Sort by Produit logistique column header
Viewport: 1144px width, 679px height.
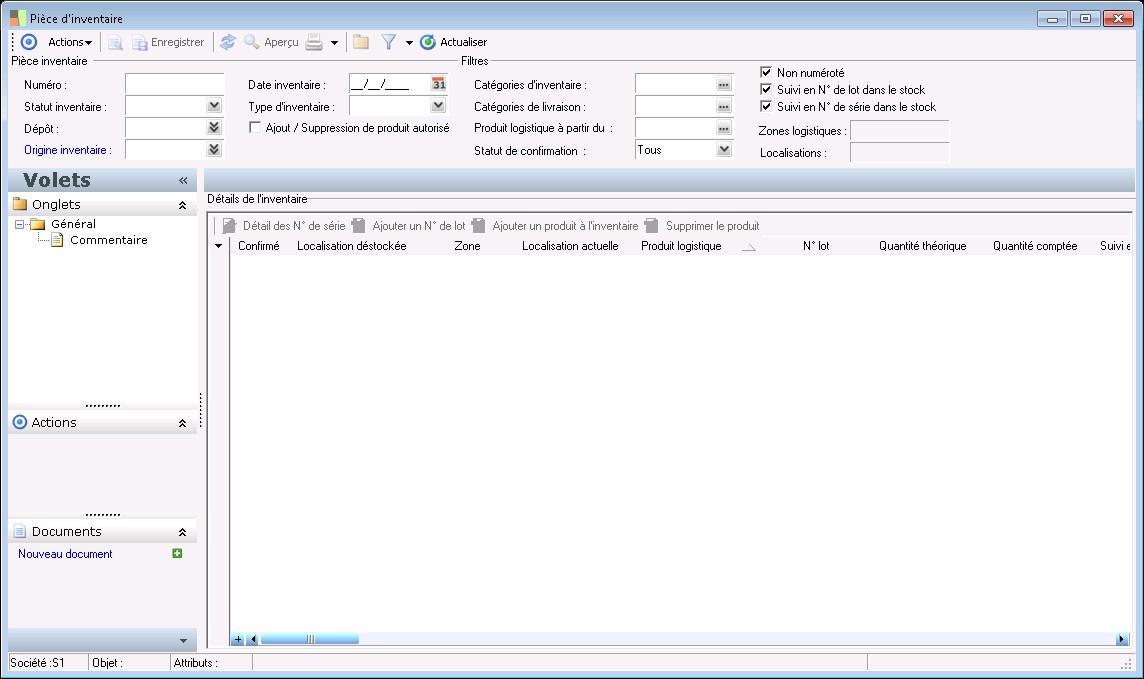coord(681,247)
